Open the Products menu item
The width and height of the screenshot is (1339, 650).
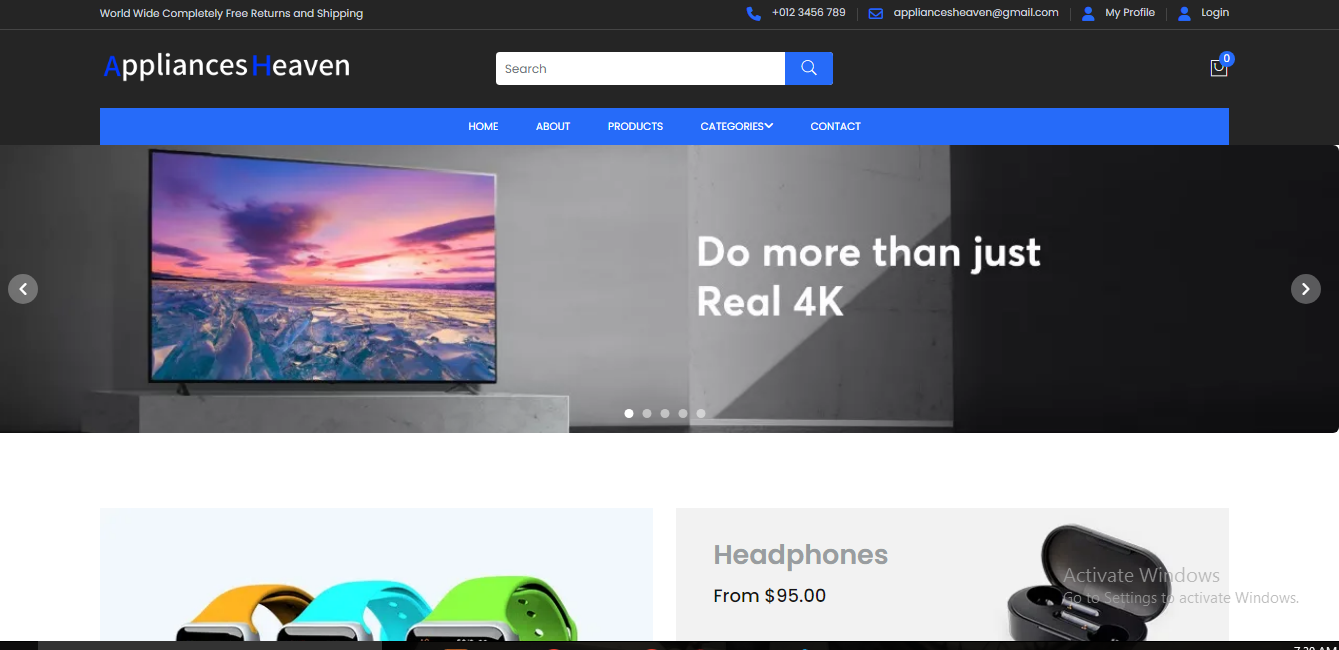click(635, 126)
